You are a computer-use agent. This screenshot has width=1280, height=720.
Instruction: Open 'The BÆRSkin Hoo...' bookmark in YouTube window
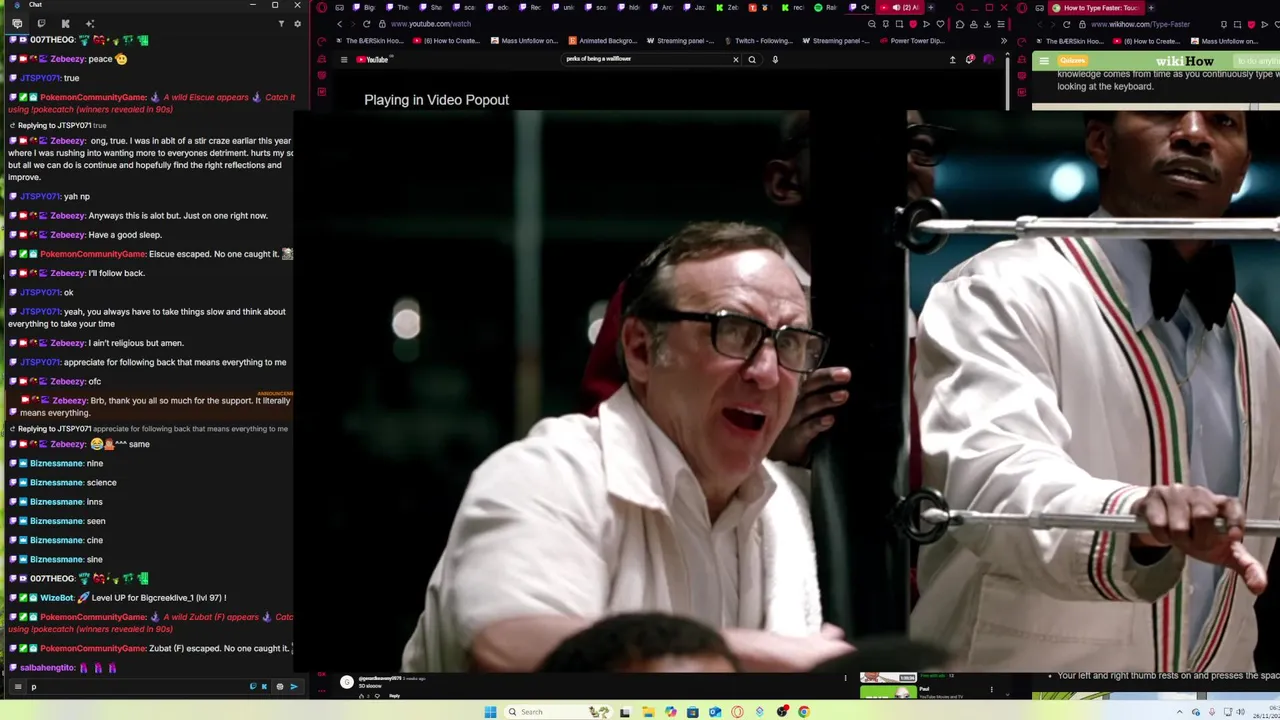pos(369,41)
